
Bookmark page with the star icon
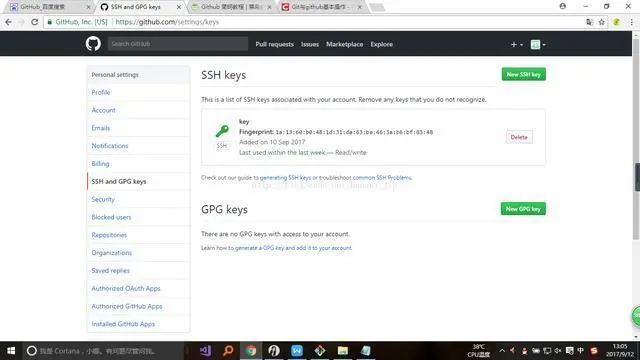coord(602,22)
